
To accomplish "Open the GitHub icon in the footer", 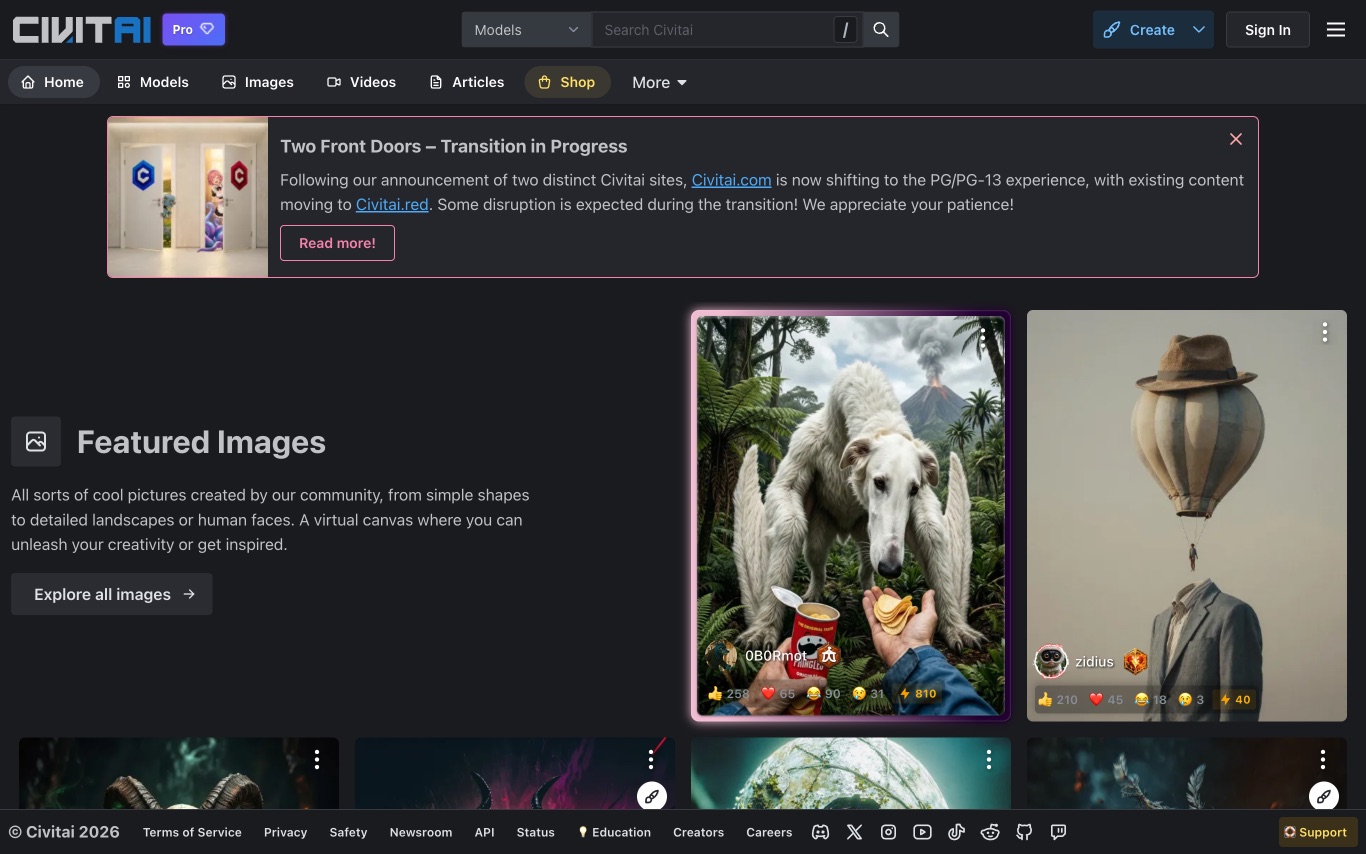I will coord(1024,832).
